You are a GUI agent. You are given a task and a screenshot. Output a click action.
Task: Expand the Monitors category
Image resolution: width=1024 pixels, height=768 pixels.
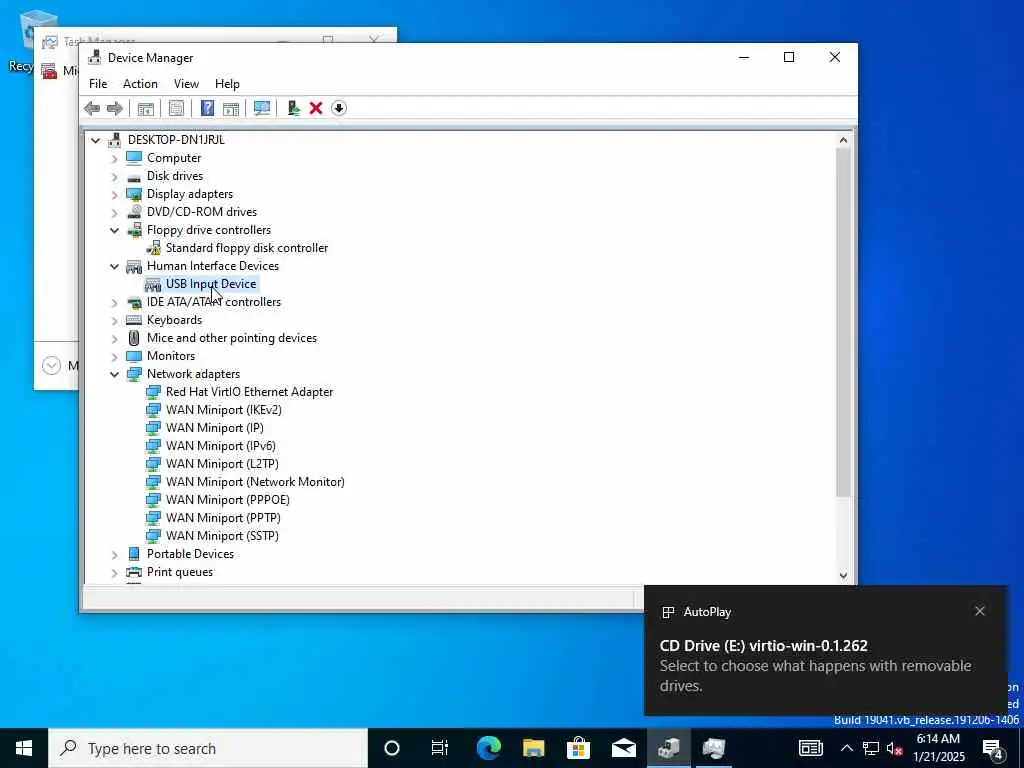114,357
